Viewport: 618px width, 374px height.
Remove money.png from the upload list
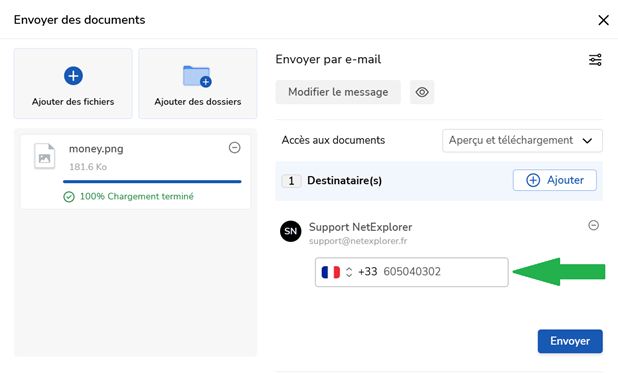235,148
